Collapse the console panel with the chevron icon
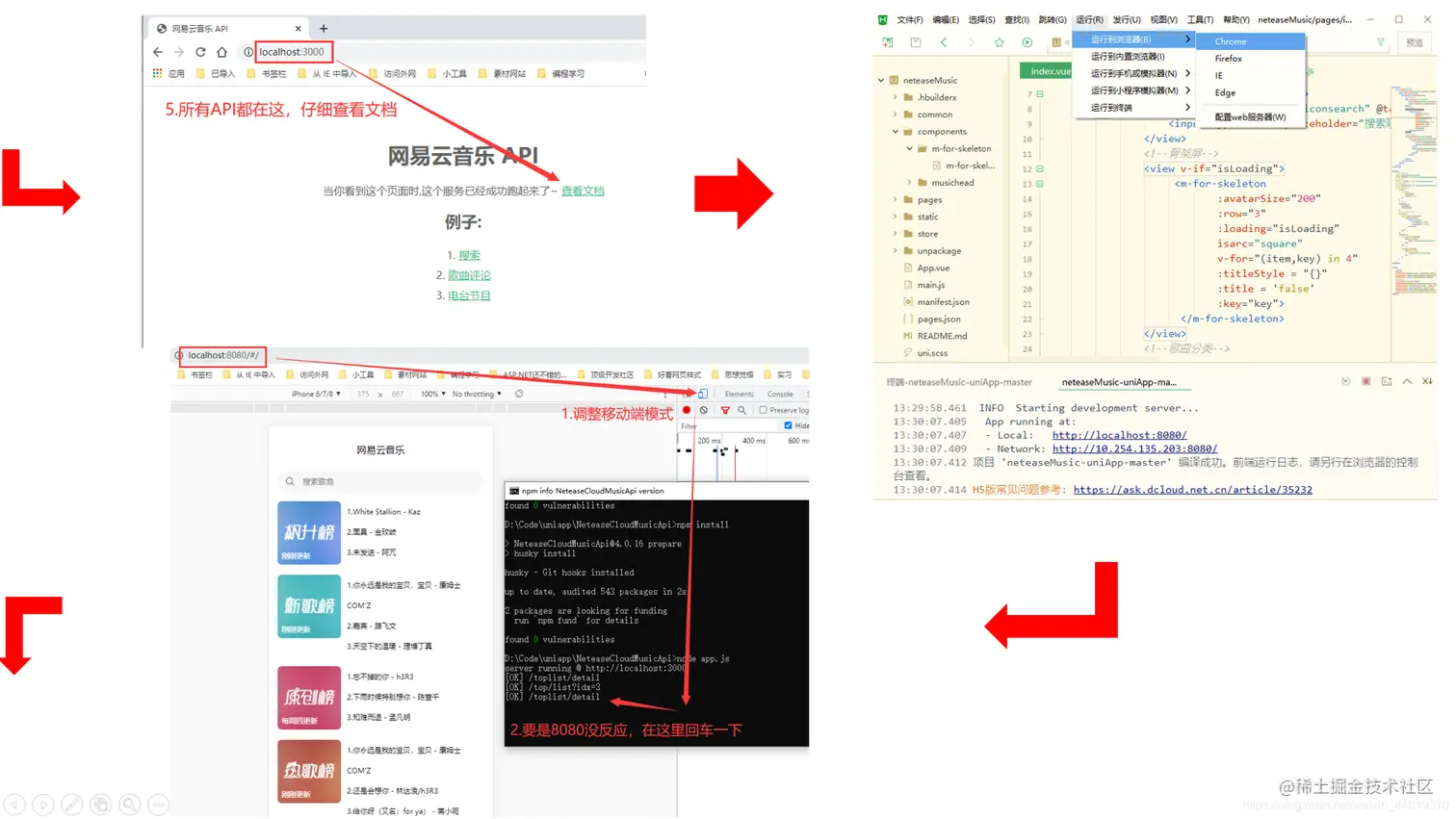1456x819 pixels. pyautogui.click(x=1407, y=381)
